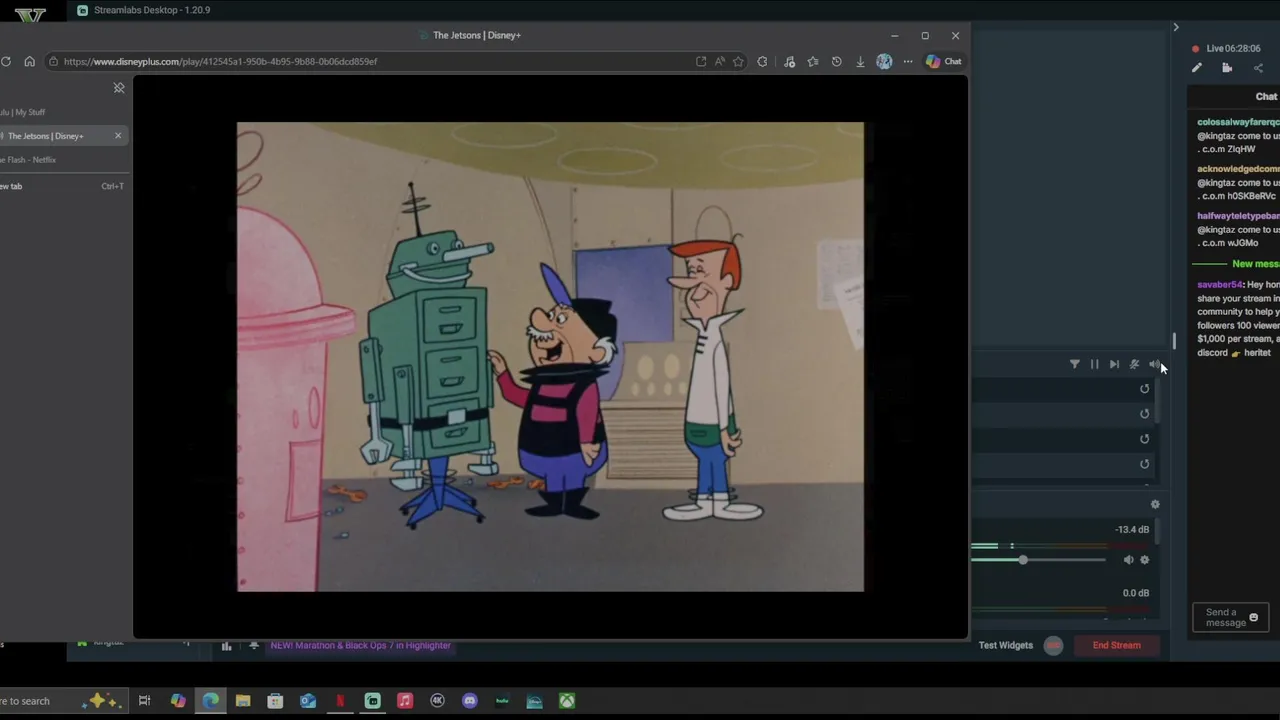The width and height of the screenshot is (1280, 720).
Task: Open Xbox app from the taskbar
Action: [x=567, y=701]
